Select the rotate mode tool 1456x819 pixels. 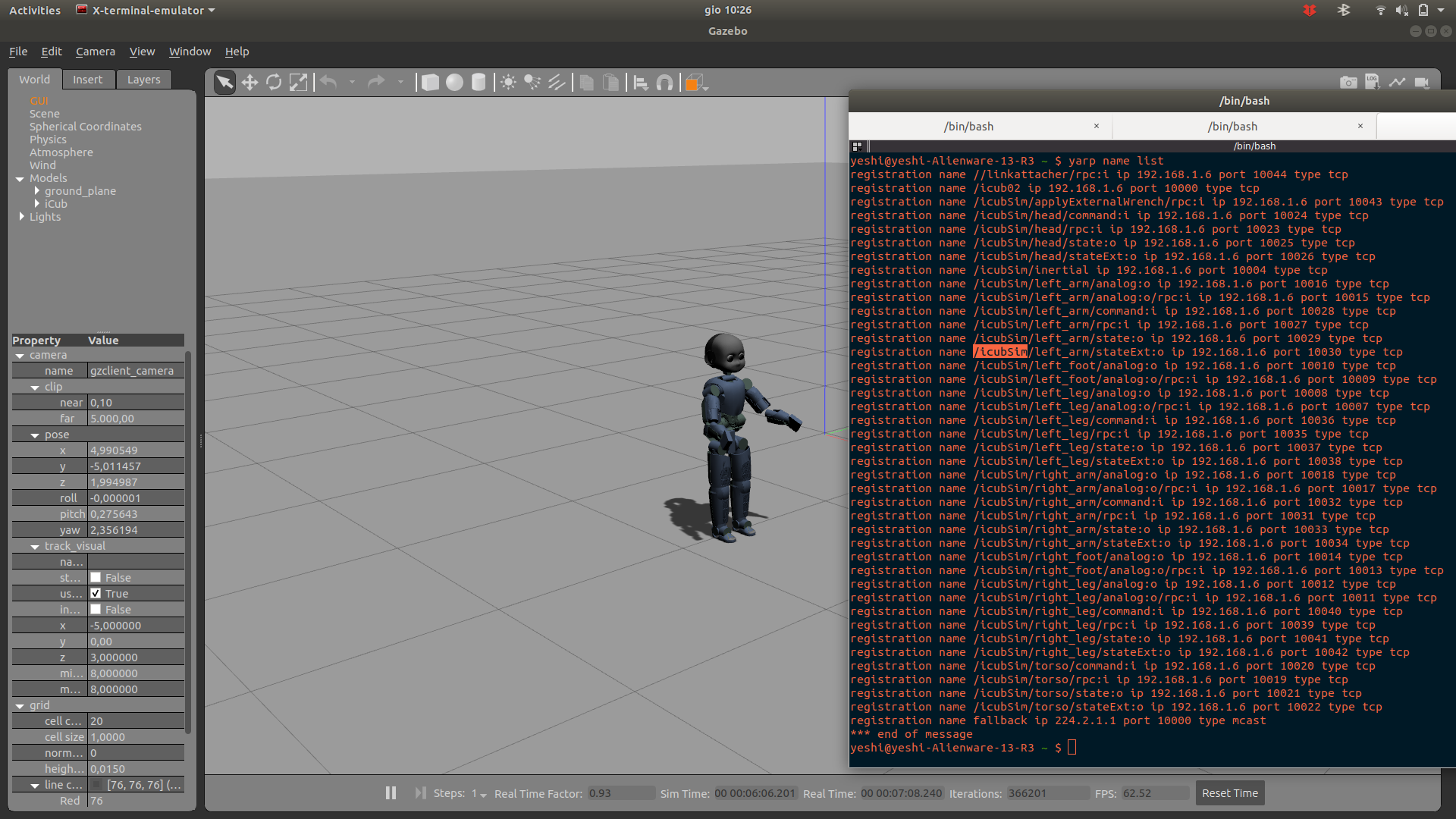[274, 83]
